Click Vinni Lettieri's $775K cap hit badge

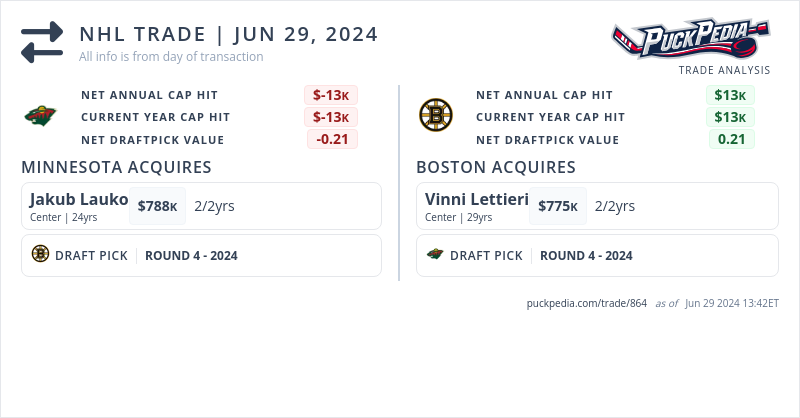pos(558,206)
